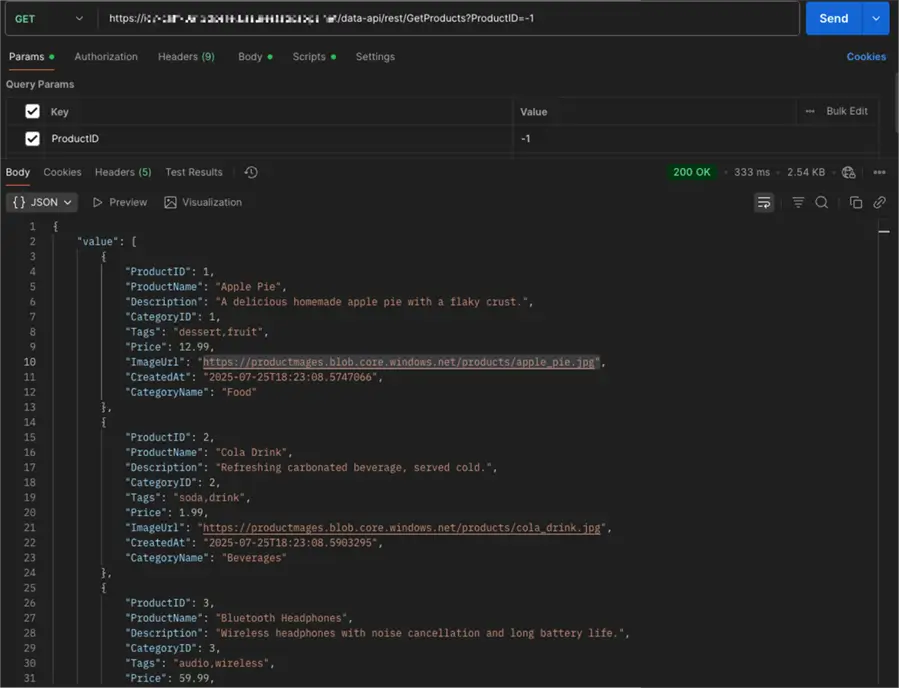Switch to the Authorization tab
Image resolution: width=900 pixels, height=688 pixels.
(106, 57)
